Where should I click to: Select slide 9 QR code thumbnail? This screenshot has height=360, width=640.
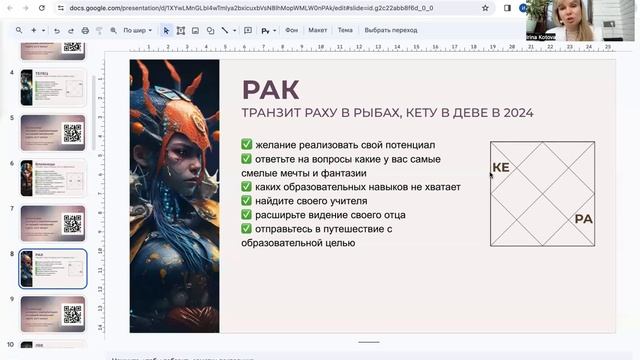coord(53,314)
